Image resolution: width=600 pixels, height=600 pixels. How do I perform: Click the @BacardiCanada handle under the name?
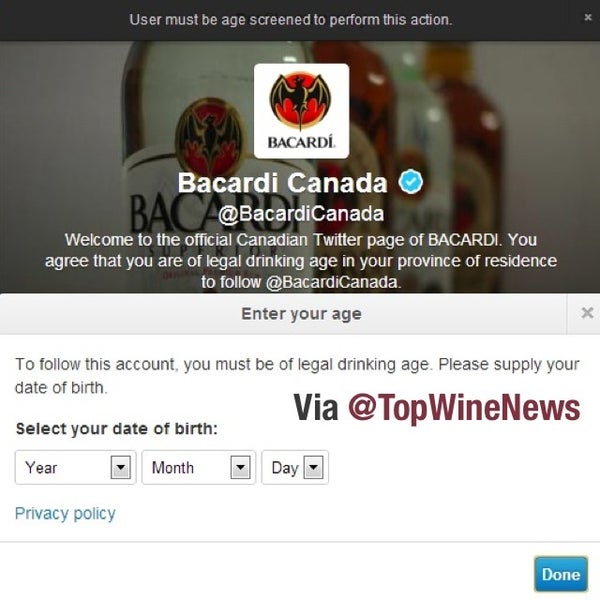(301, 214)
